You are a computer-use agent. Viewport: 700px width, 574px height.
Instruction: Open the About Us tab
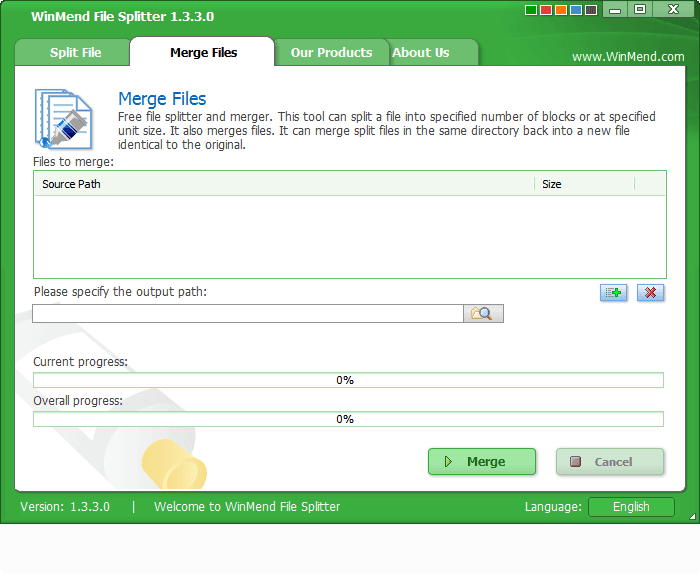(x=433, y=53)
